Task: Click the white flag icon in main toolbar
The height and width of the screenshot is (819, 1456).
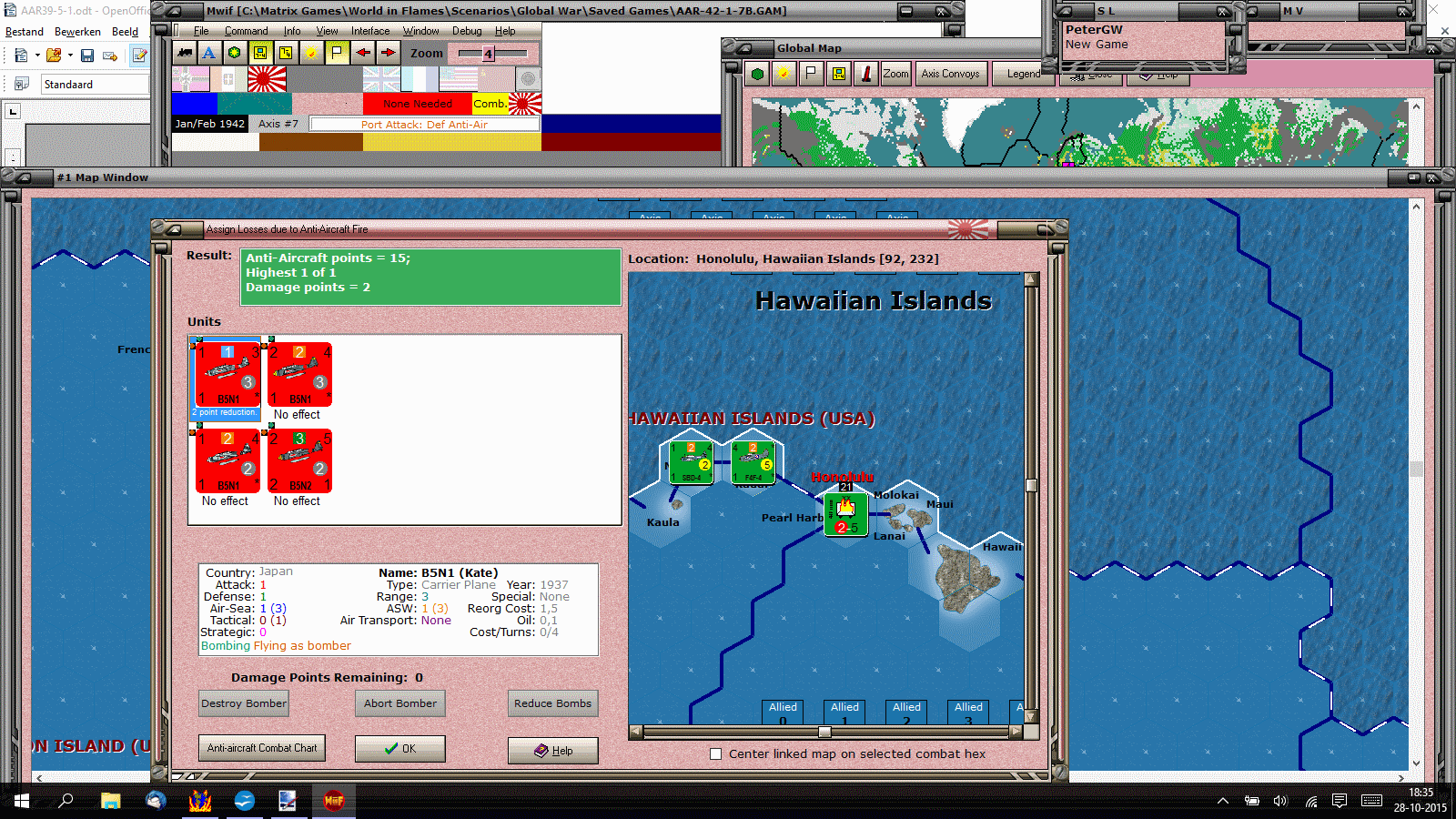Action: 337,53
